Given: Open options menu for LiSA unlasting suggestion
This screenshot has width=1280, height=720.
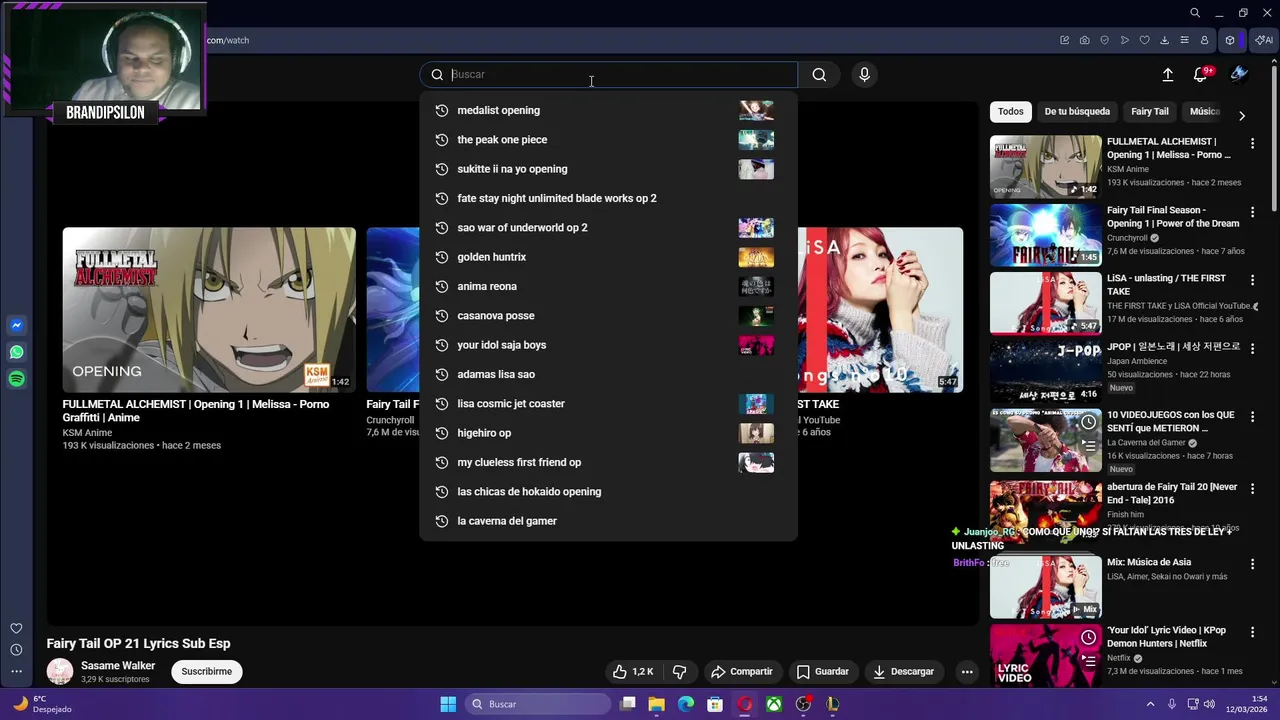Looking at the screenshot, I should 1252,280.
